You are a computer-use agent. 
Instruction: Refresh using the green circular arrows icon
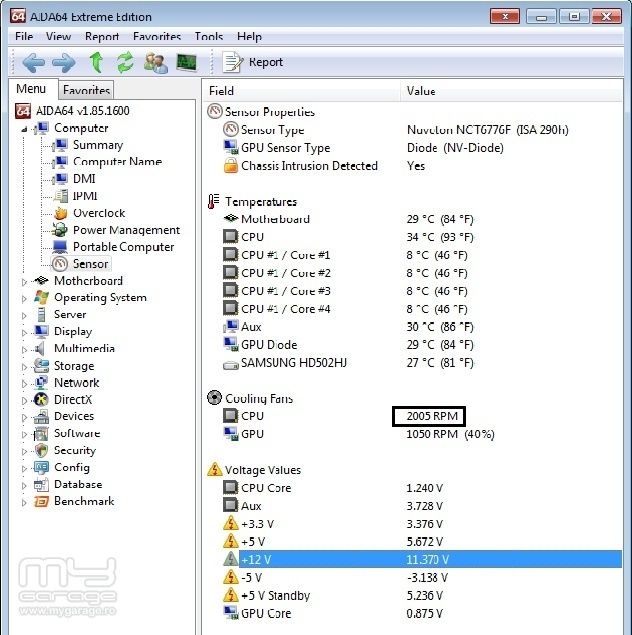click(x=125, y=62)
